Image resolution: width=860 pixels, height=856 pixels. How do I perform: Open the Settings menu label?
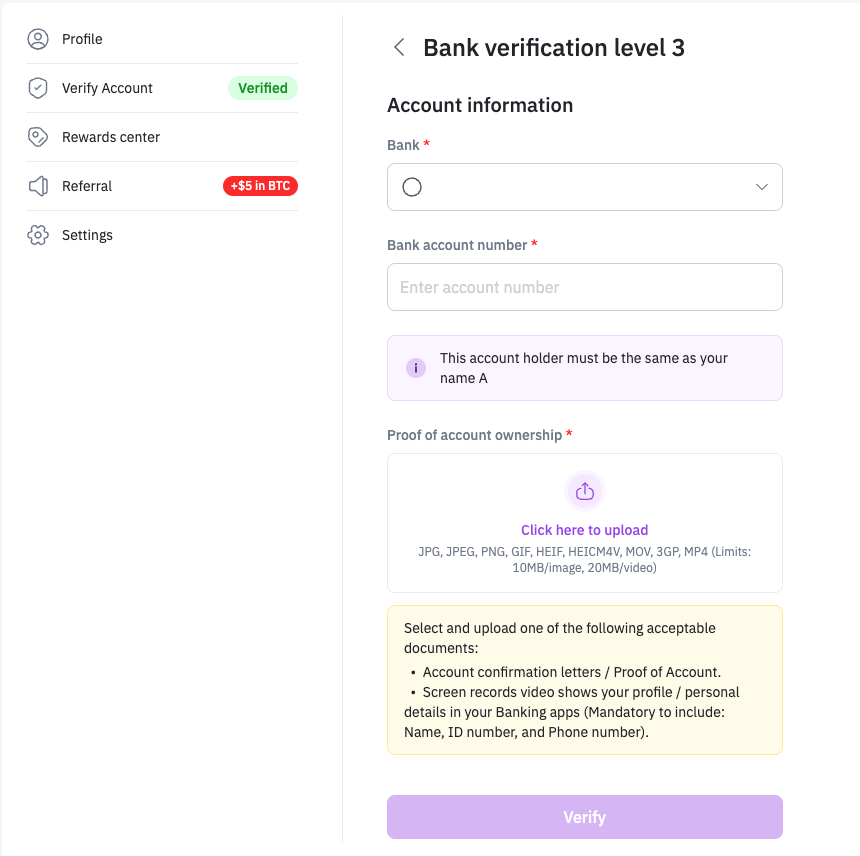click(x=87, y=235)
